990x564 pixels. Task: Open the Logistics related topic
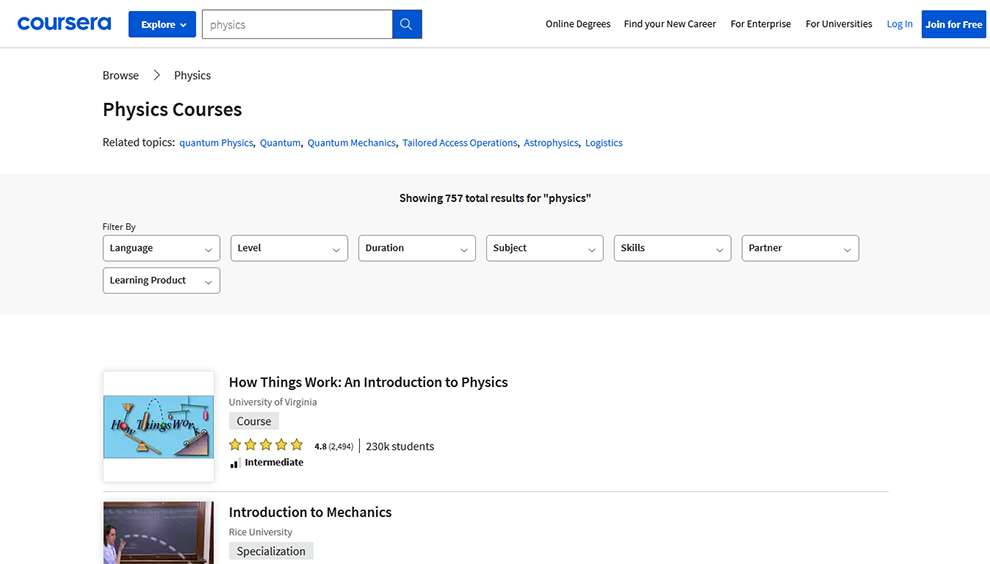(604, 143)
